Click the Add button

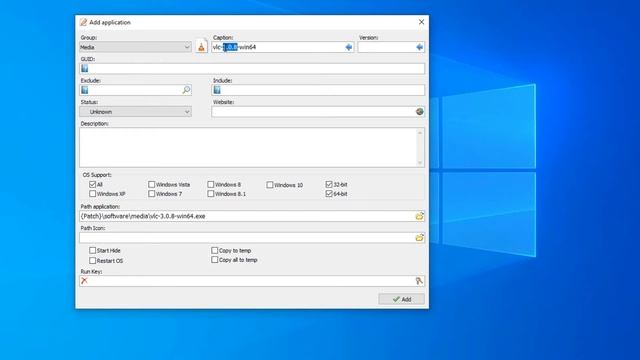401,299
